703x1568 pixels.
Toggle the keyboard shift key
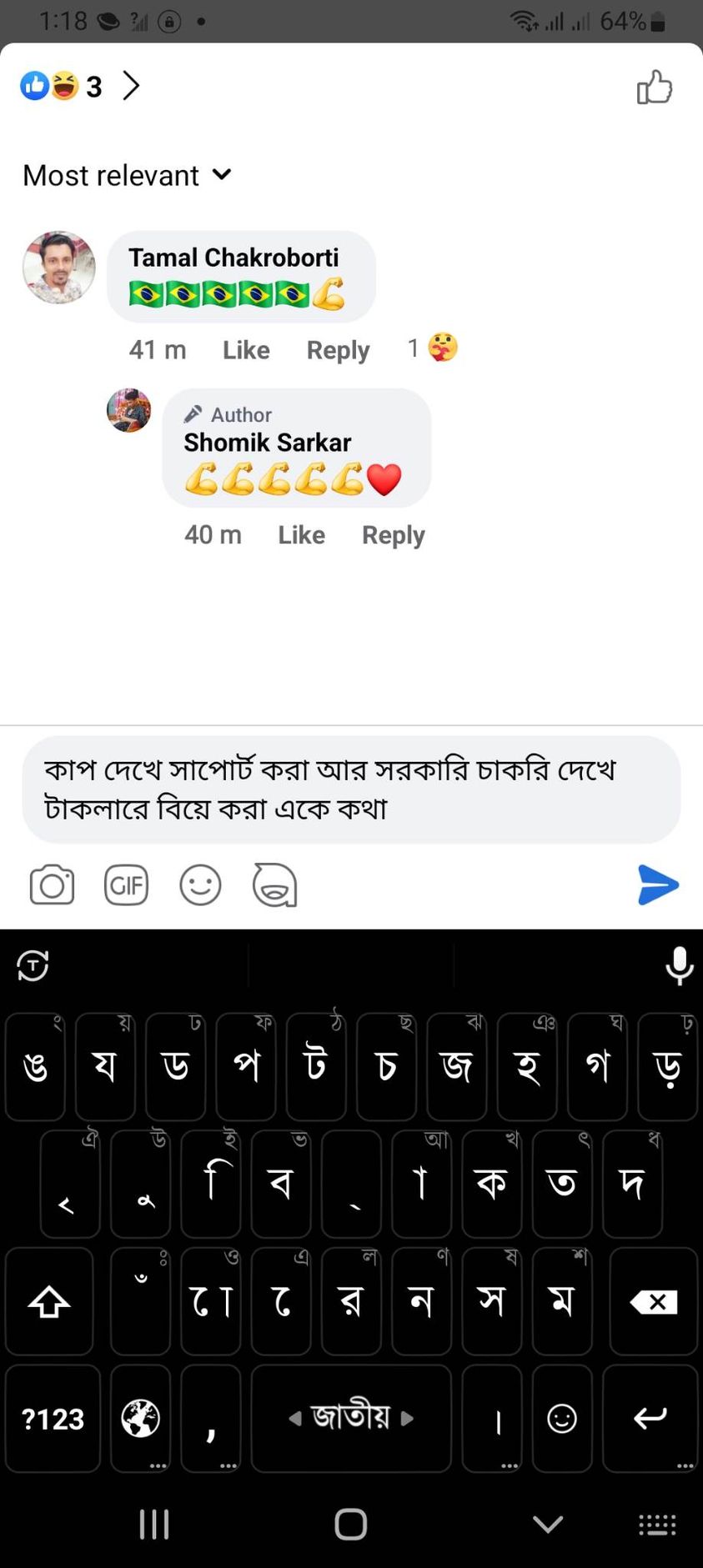49,1301
